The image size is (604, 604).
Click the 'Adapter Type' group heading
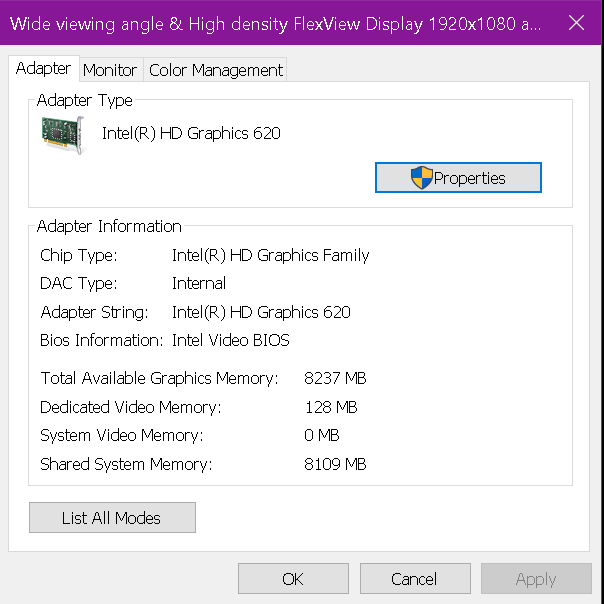click(84, 100)
